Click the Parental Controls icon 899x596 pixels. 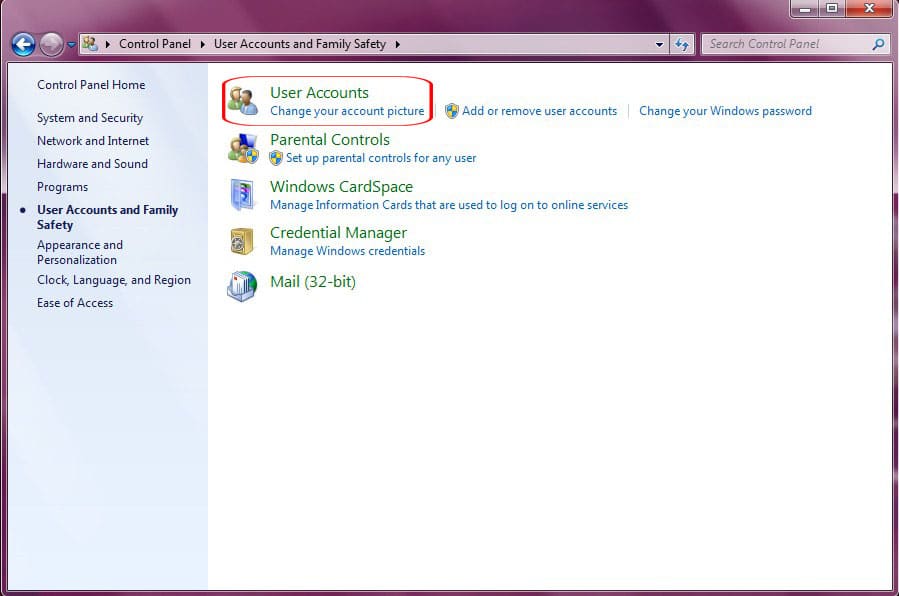[x=243, y=148]
